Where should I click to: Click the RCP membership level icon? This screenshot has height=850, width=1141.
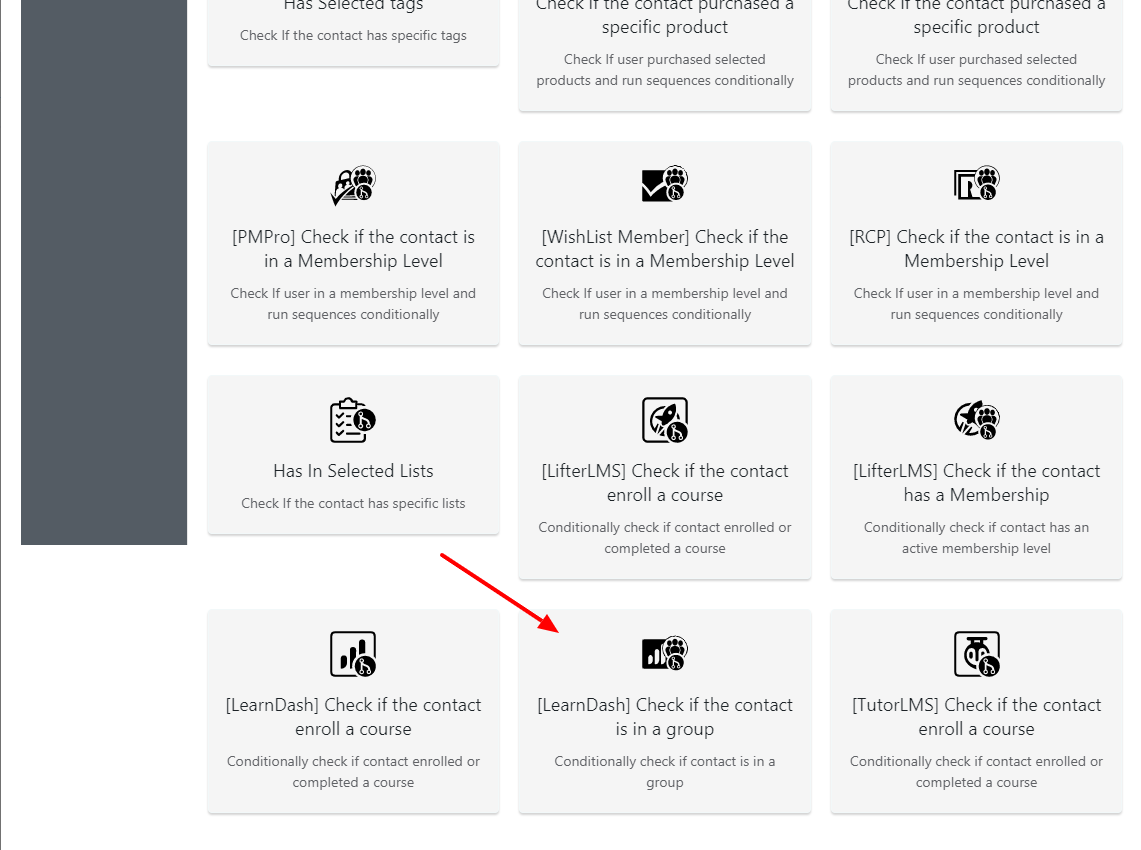click(x=977, y=183)
